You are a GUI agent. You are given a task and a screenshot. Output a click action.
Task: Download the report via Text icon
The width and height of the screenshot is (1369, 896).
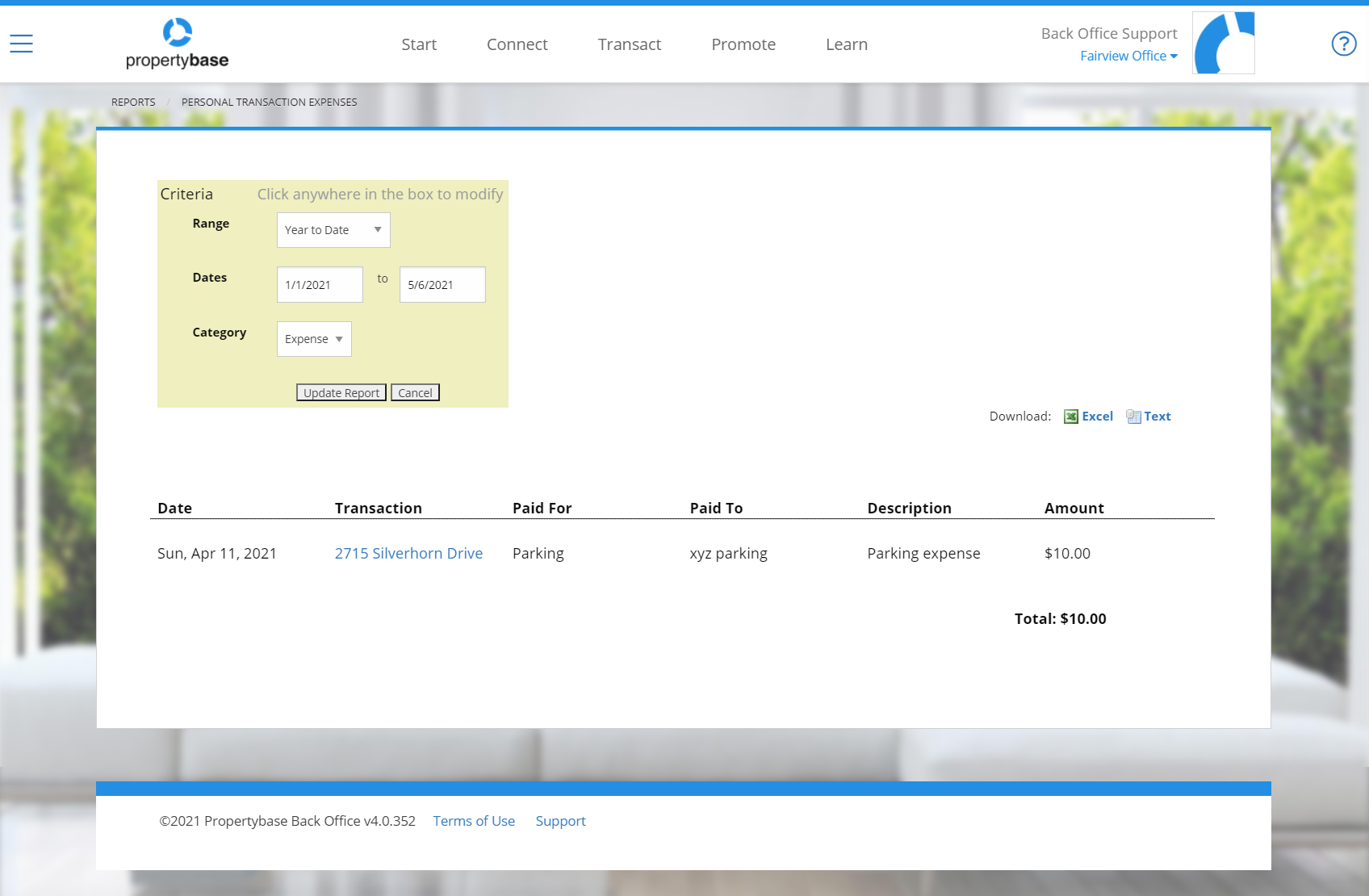[x=1133, y=417]
